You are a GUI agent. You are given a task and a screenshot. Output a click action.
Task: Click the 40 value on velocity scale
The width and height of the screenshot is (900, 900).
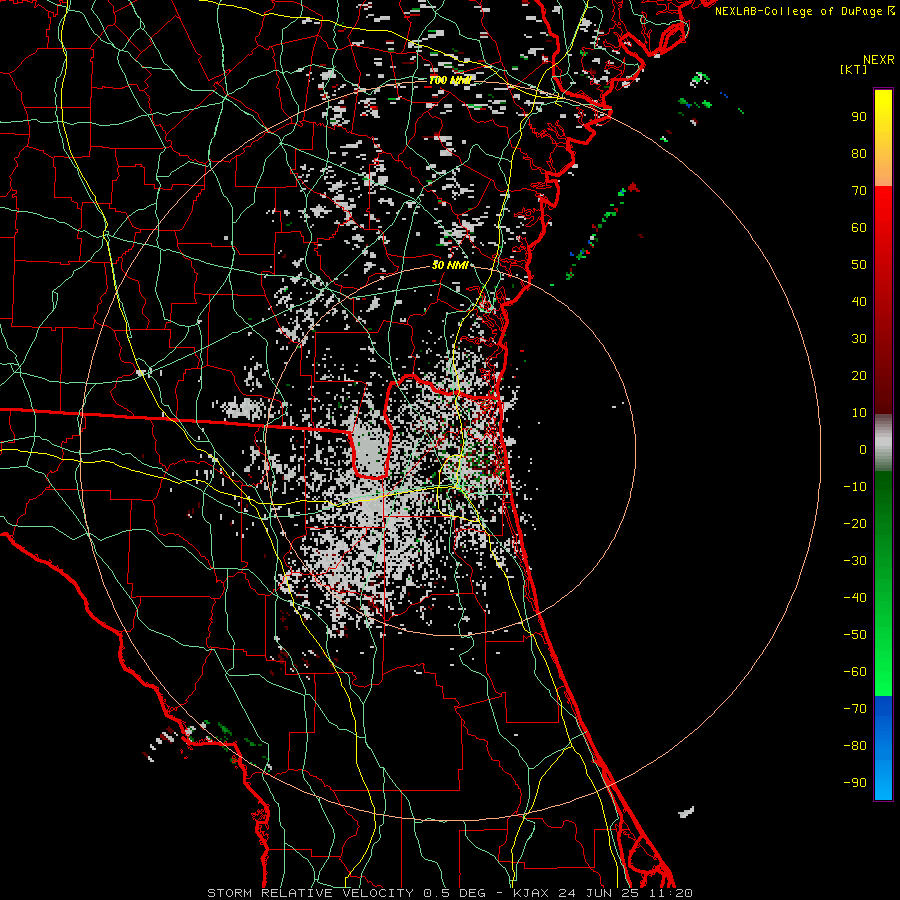click(859, 302)
